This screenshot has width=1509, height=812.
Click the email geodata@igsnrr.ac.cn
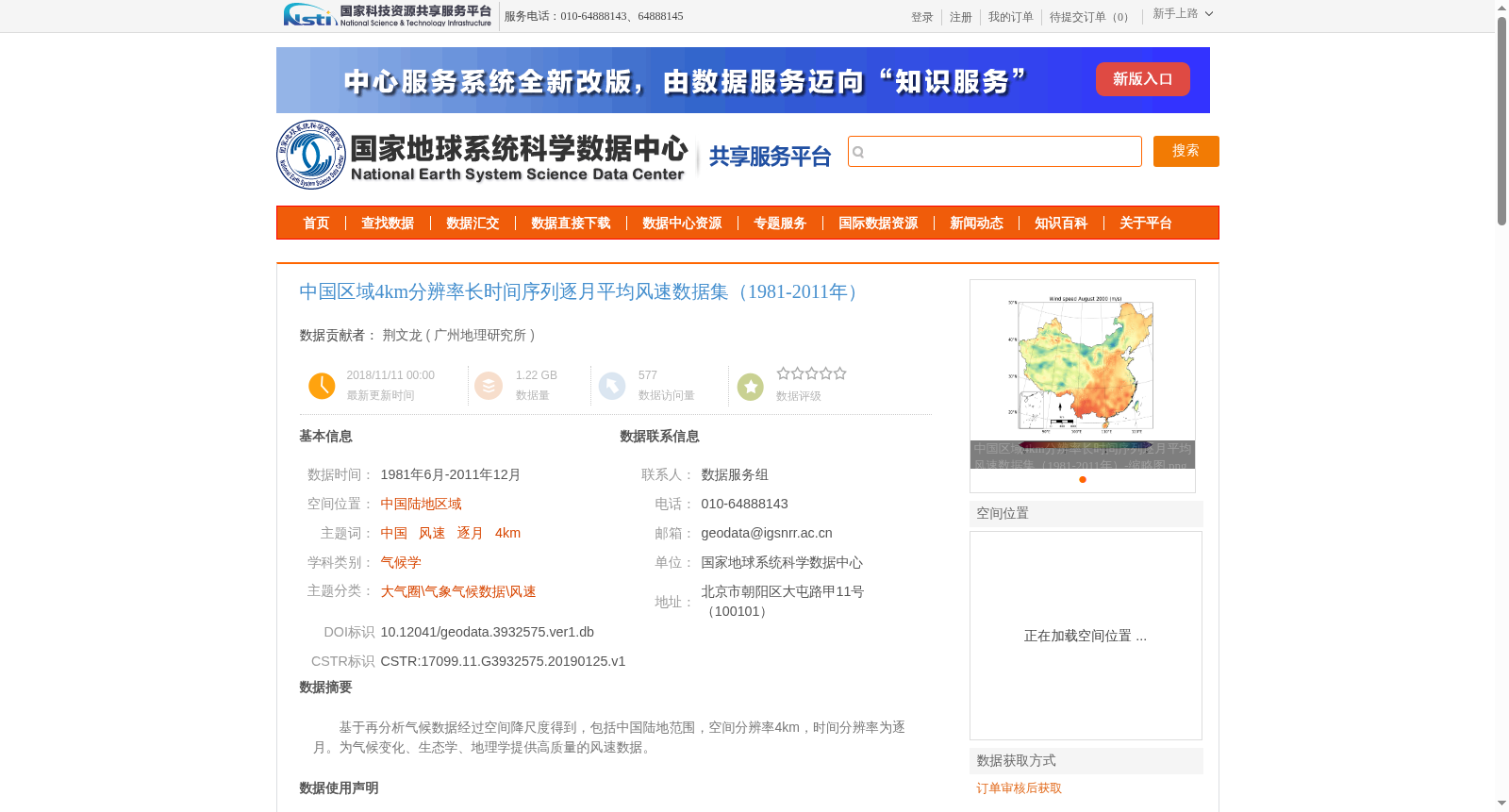pos(767,533)
